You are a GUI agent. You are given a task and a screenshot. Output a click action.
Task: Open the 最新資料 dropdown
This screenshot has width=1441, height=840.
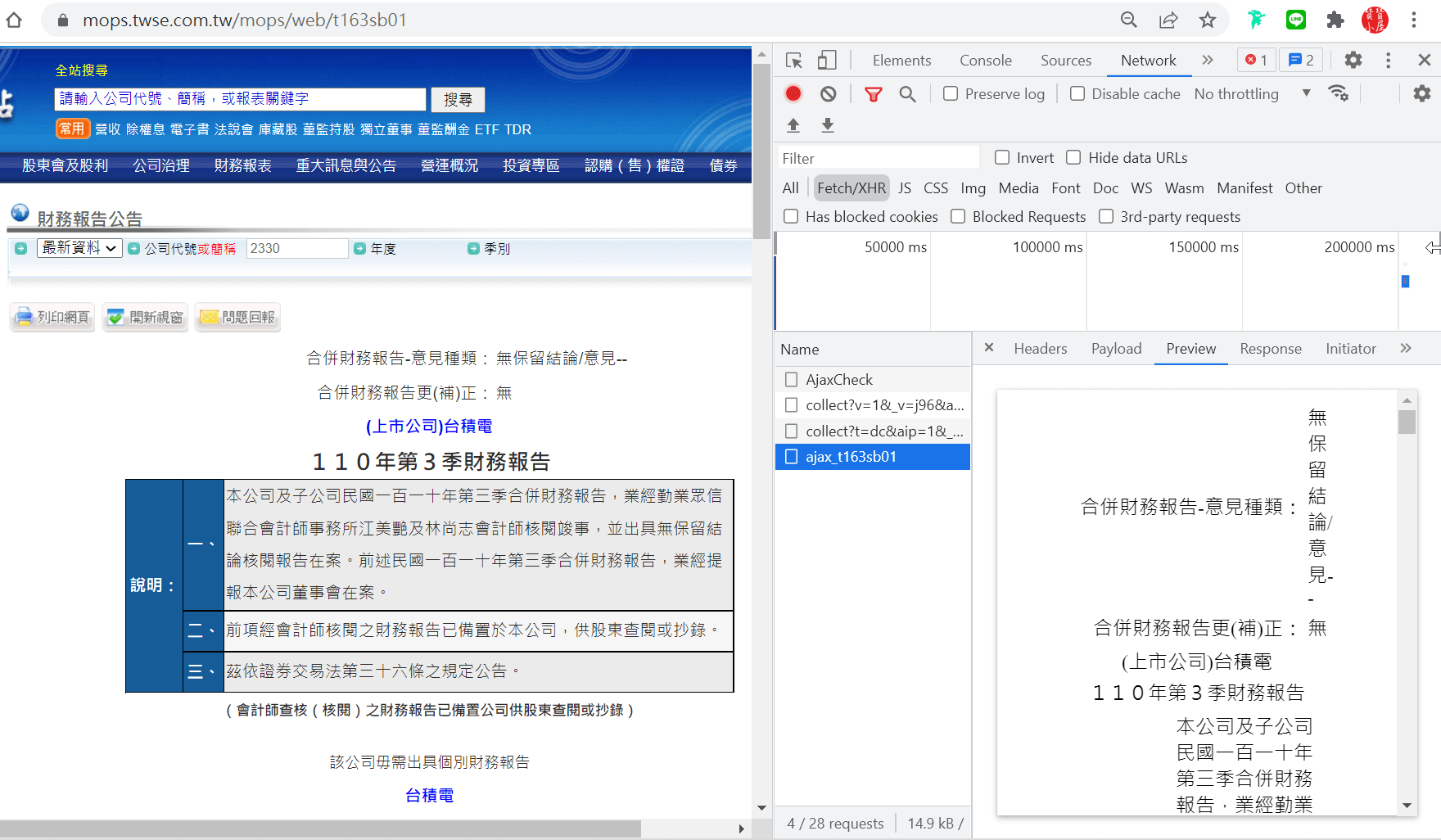79,248
